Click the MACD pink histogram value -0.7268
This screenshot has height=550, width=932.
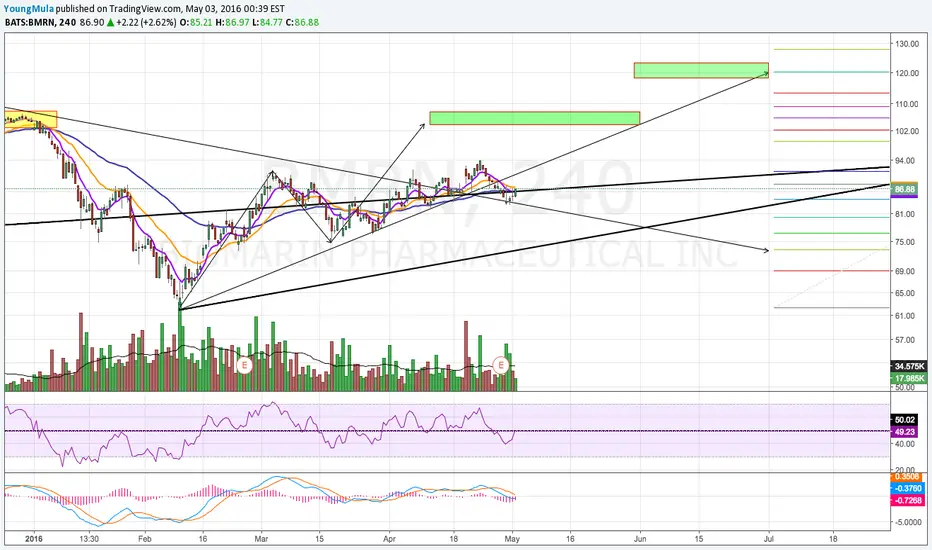tap(908, 501)
